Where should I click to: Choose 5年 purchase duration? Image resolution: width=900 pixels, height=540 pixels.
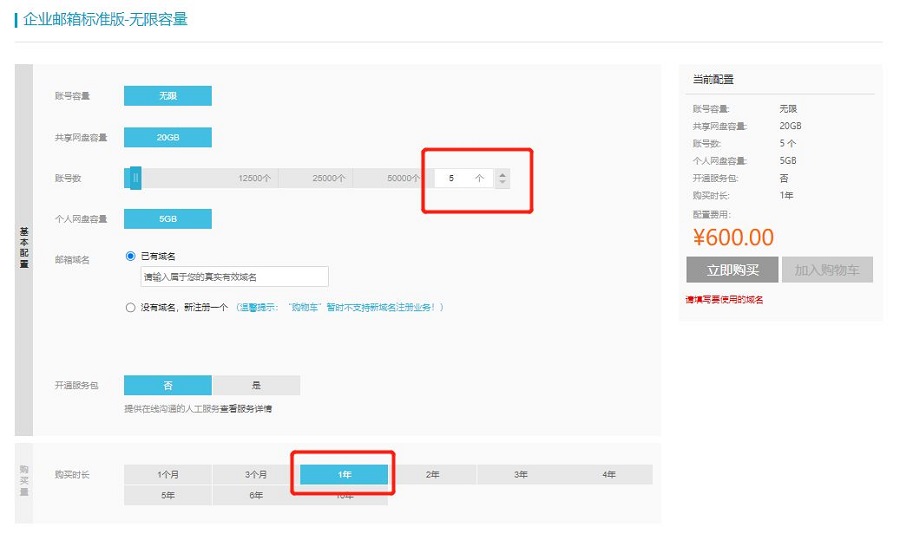click(168, 495)
